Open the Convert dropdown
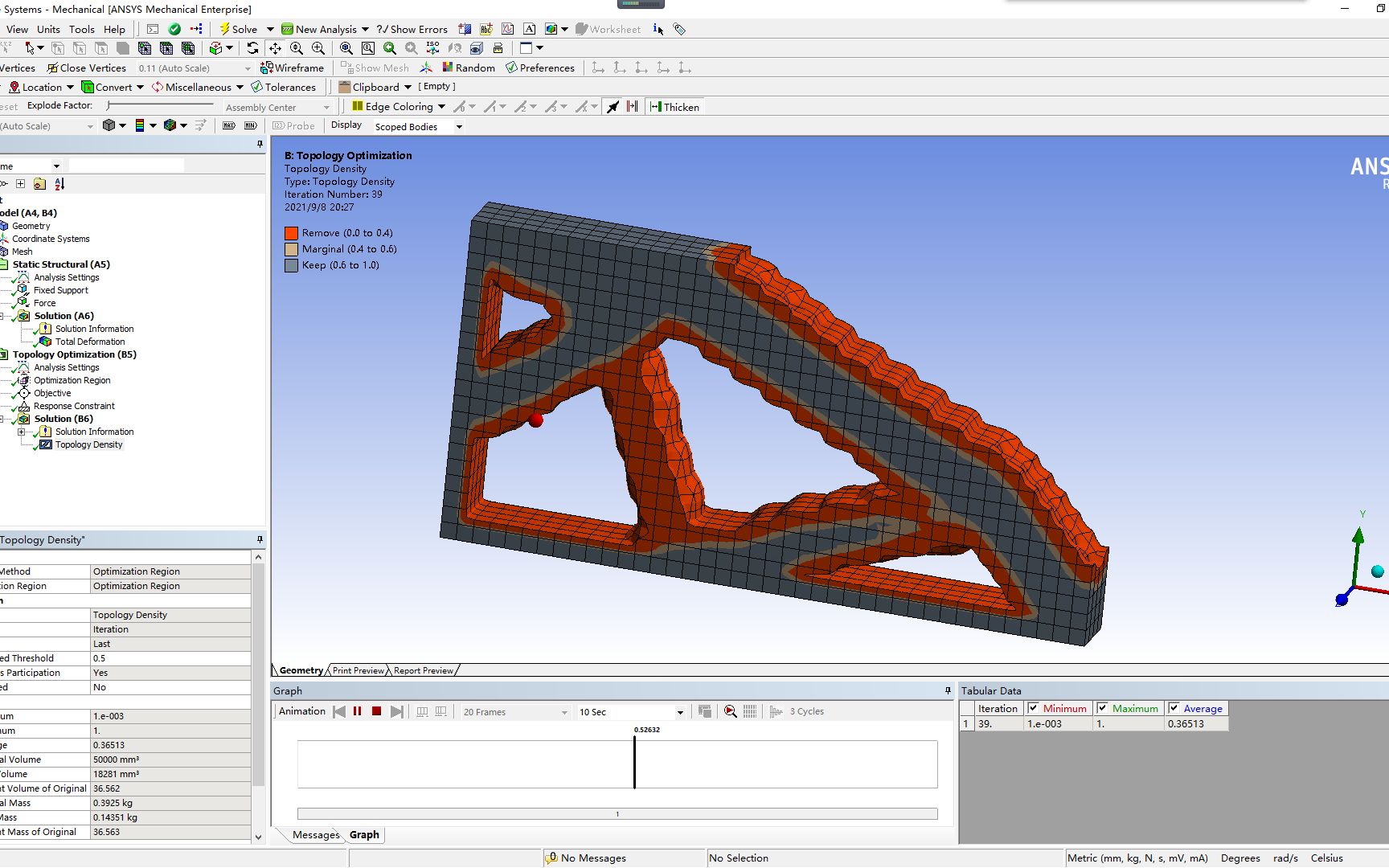 coord(140,87)
